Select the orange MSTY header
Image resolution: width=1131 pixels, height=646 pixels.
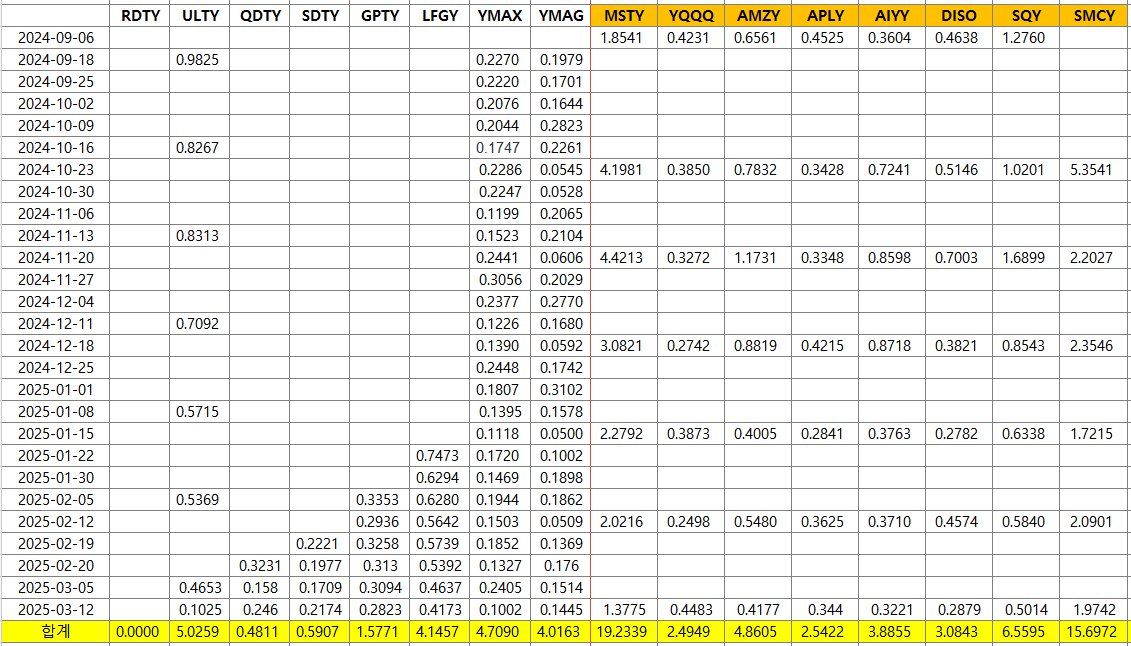click(624, 15)
